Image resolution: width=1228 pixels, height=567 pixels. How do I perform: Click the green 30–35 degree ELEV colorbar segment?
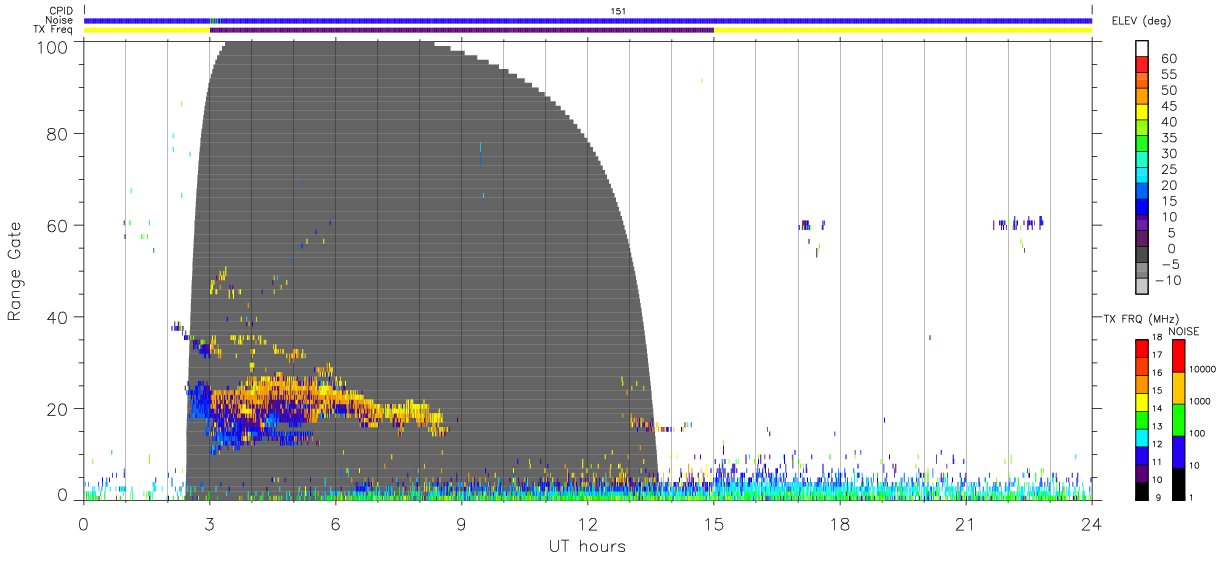click(x=1142, y=145)
